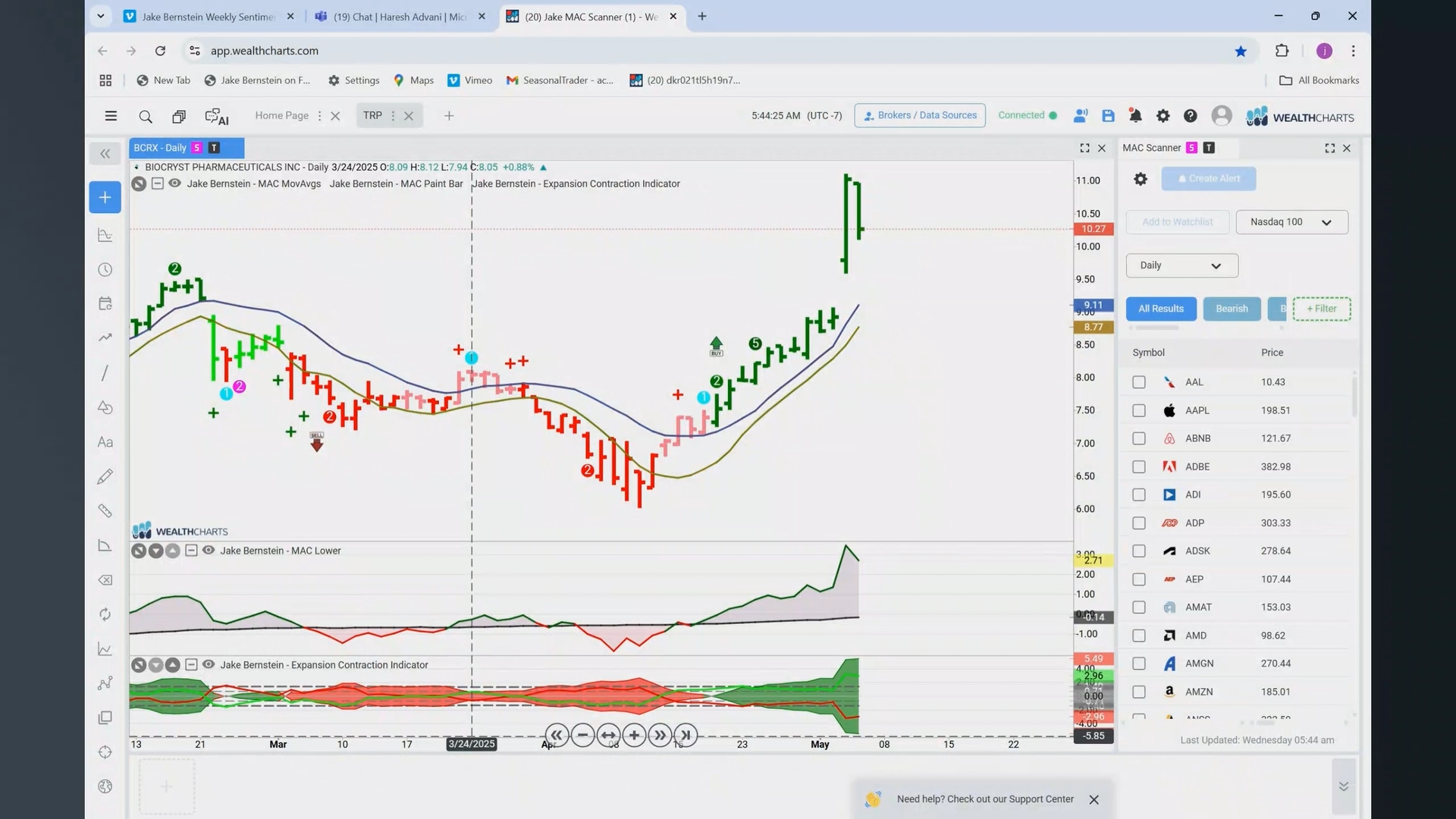
Task: Maximize the BCRX chart panel
Action: (1084, 149)
